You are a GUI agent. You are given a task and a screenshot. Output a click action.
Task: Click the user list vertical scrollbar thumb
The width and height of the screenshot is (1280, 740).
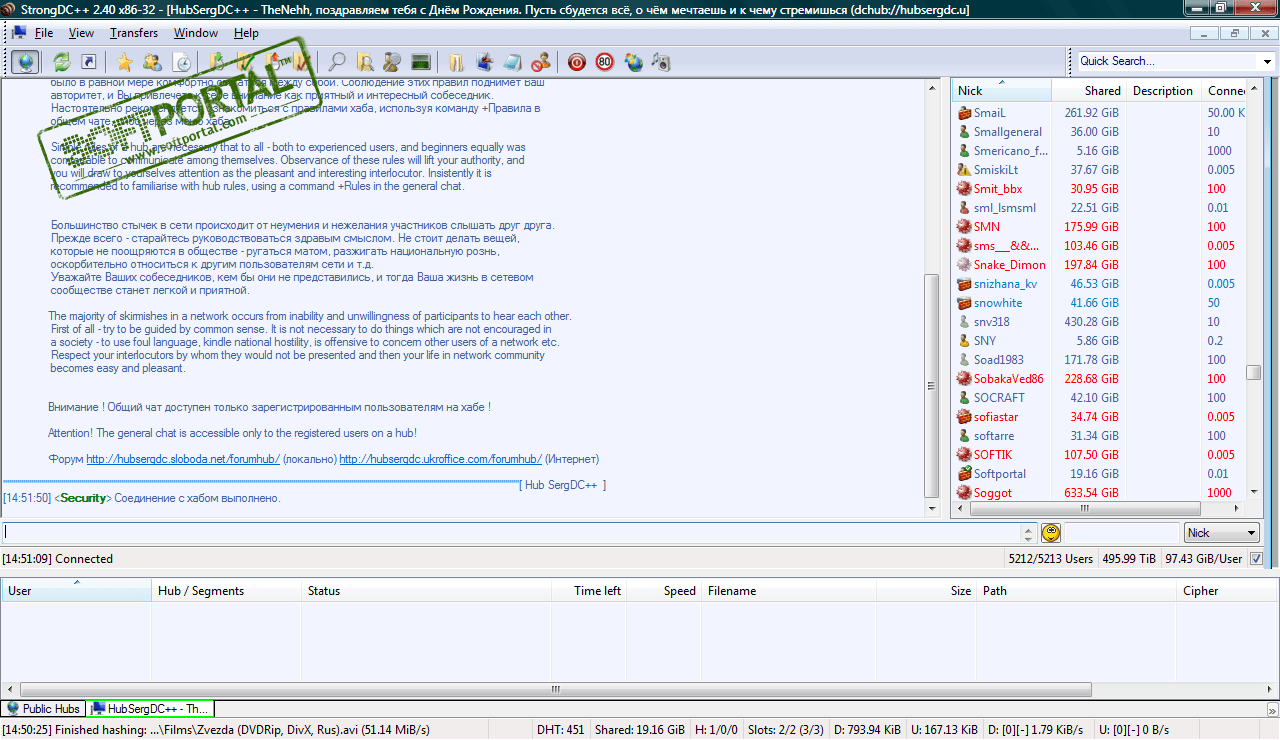pyautogui.click(x=1253, y=373)
